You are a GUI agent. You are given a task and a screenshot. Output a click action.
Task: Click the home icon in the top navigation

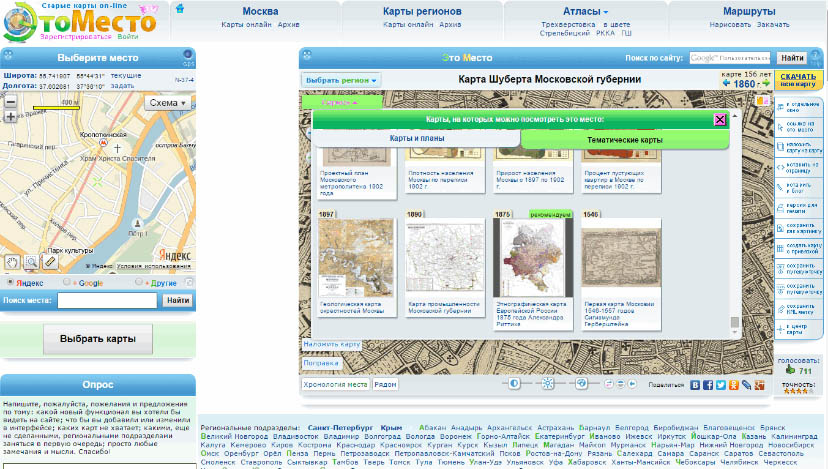(x=180, y=8)
